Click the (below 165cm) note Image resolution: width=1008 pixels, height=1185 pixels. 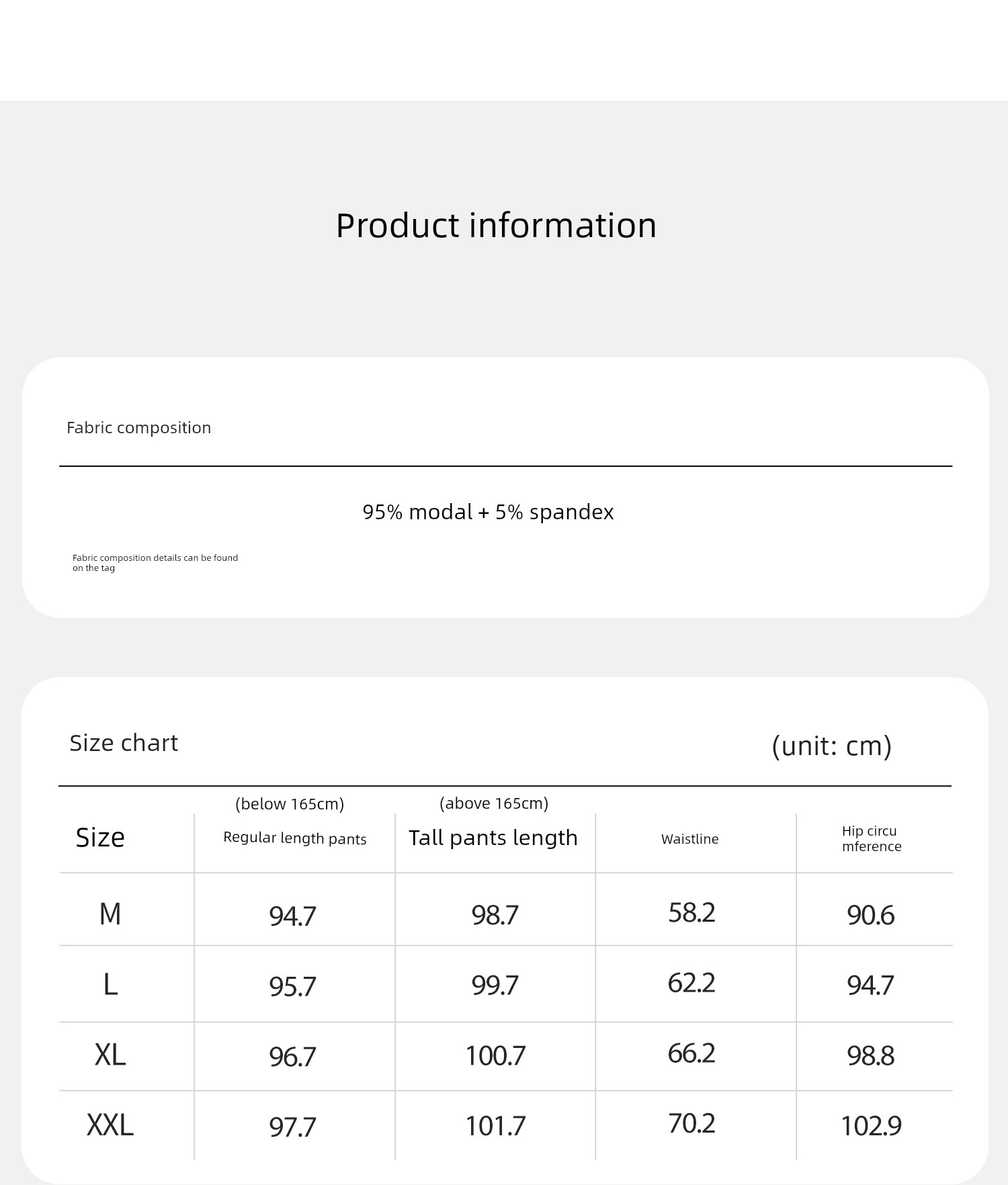point(290,804)
